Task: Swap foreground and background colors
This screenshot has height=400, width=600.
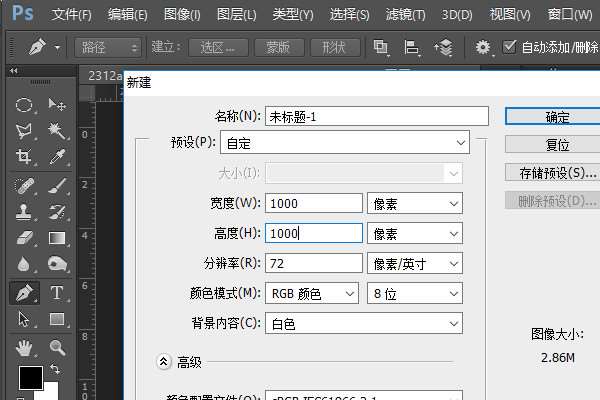Action: tap(55, 369)
